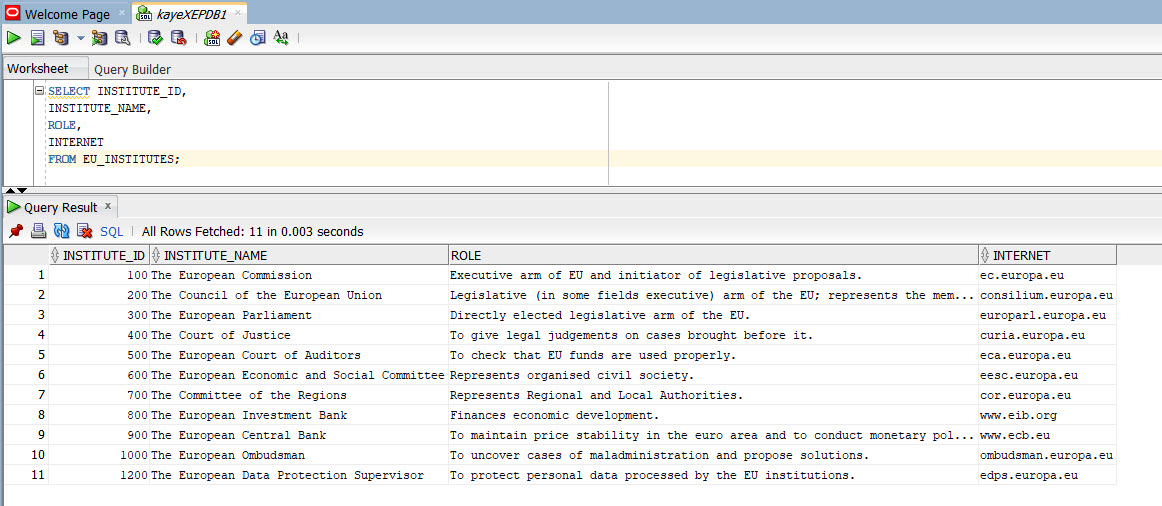Click the consilium.europa.eu cell

pos(1047,296)
